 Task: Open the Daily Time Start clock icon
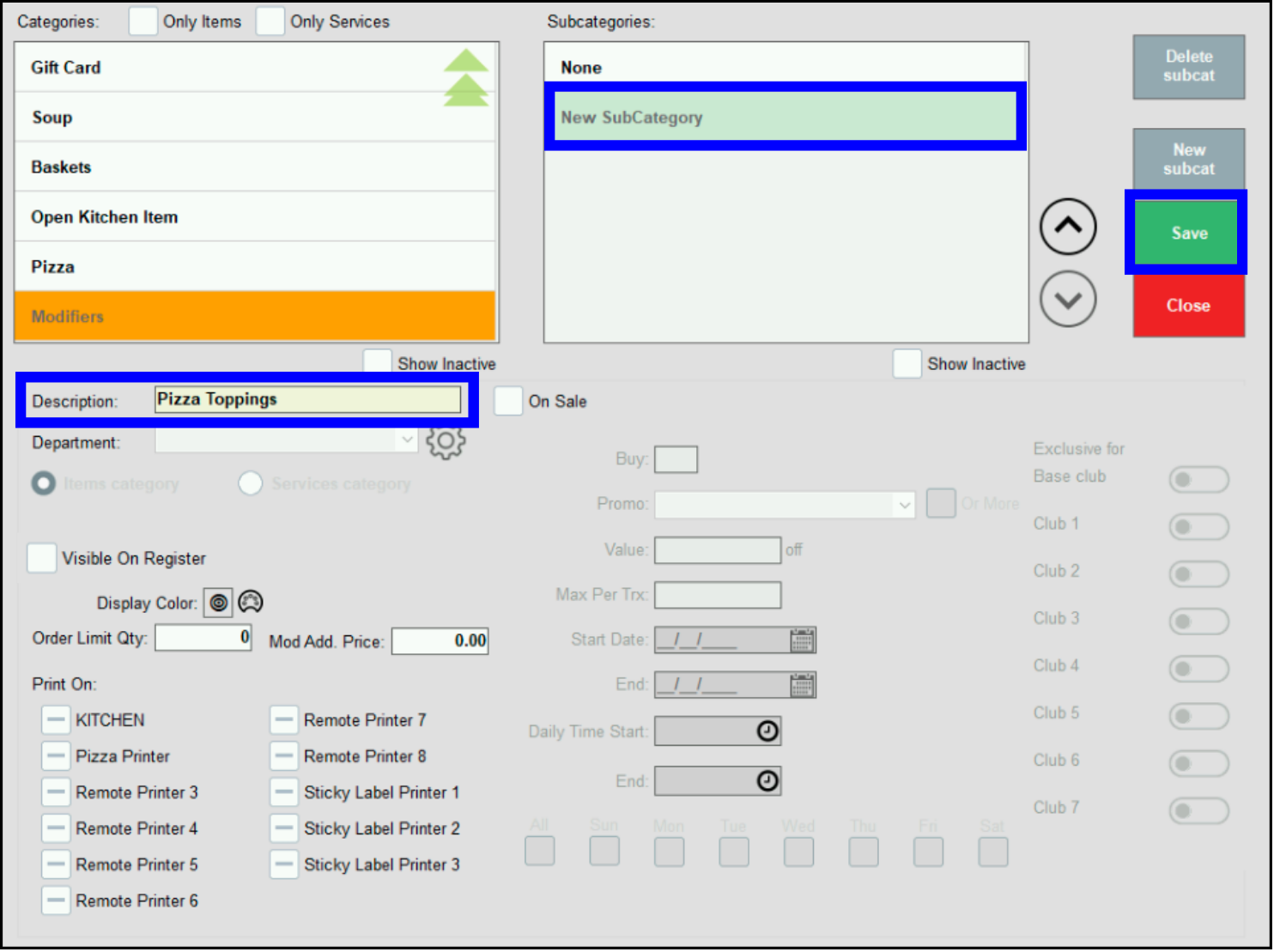coord(767,731)
